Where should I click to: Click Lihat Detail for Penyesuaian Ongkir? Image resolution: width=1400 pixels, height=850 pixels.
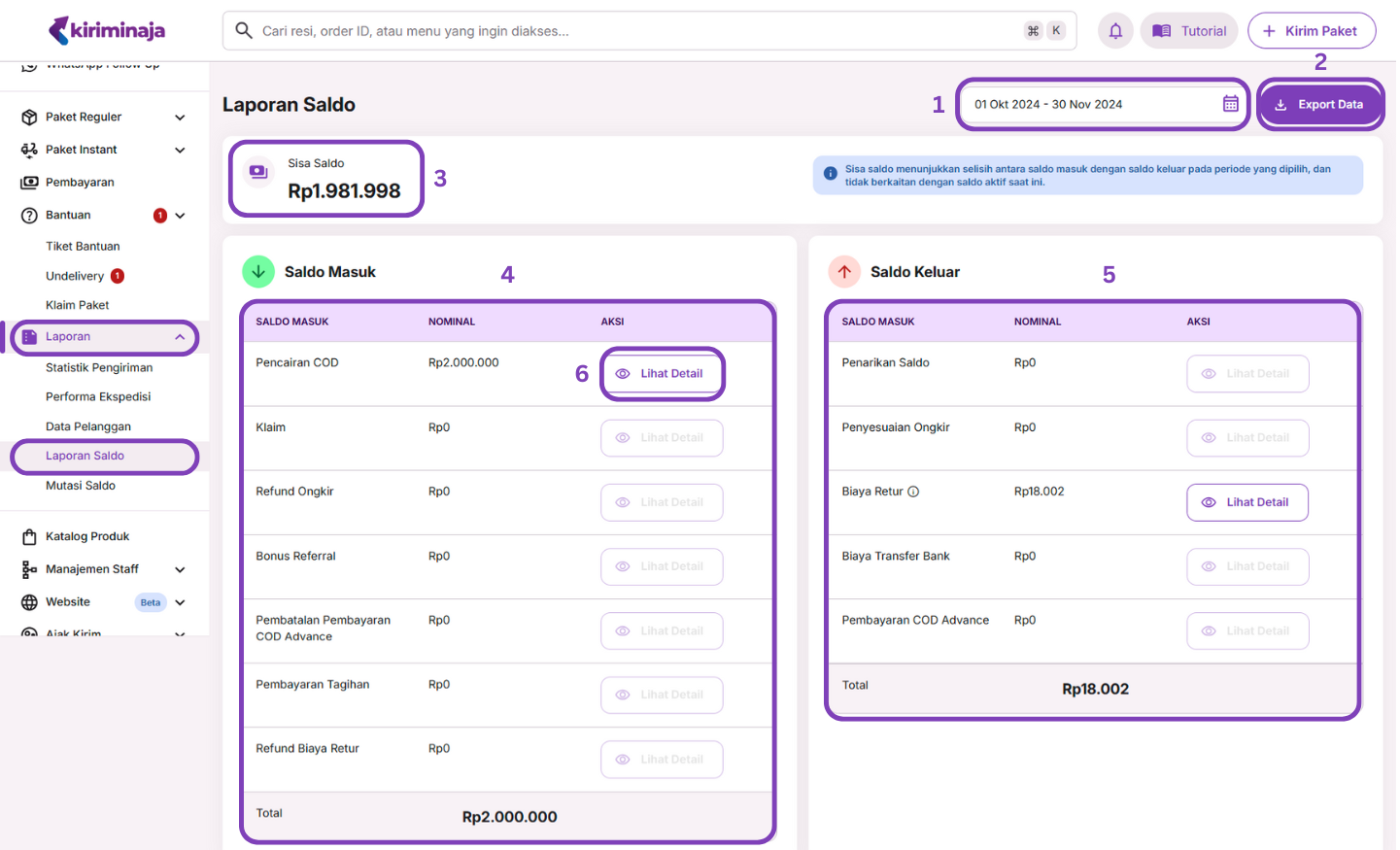[x=1247, y=438]
